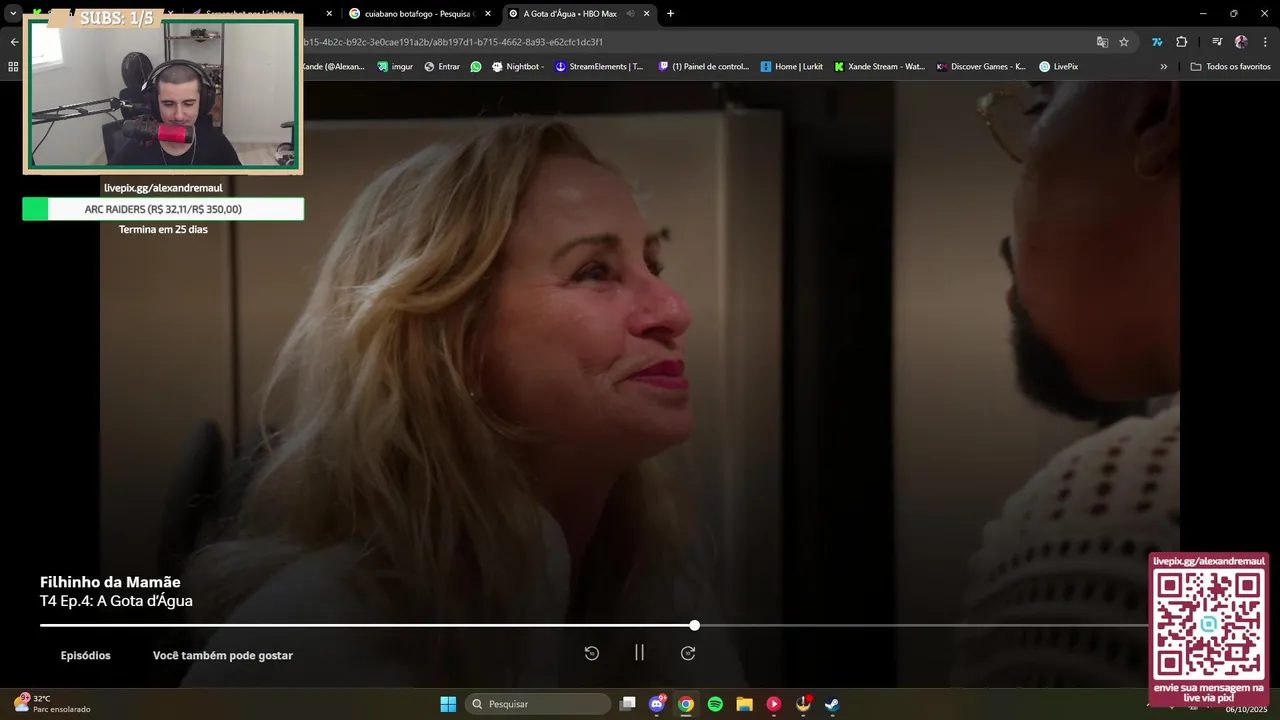1280x720 pixels.
Task: Click the Xande (@Alexan... bookmark
Action: (334, 67)
